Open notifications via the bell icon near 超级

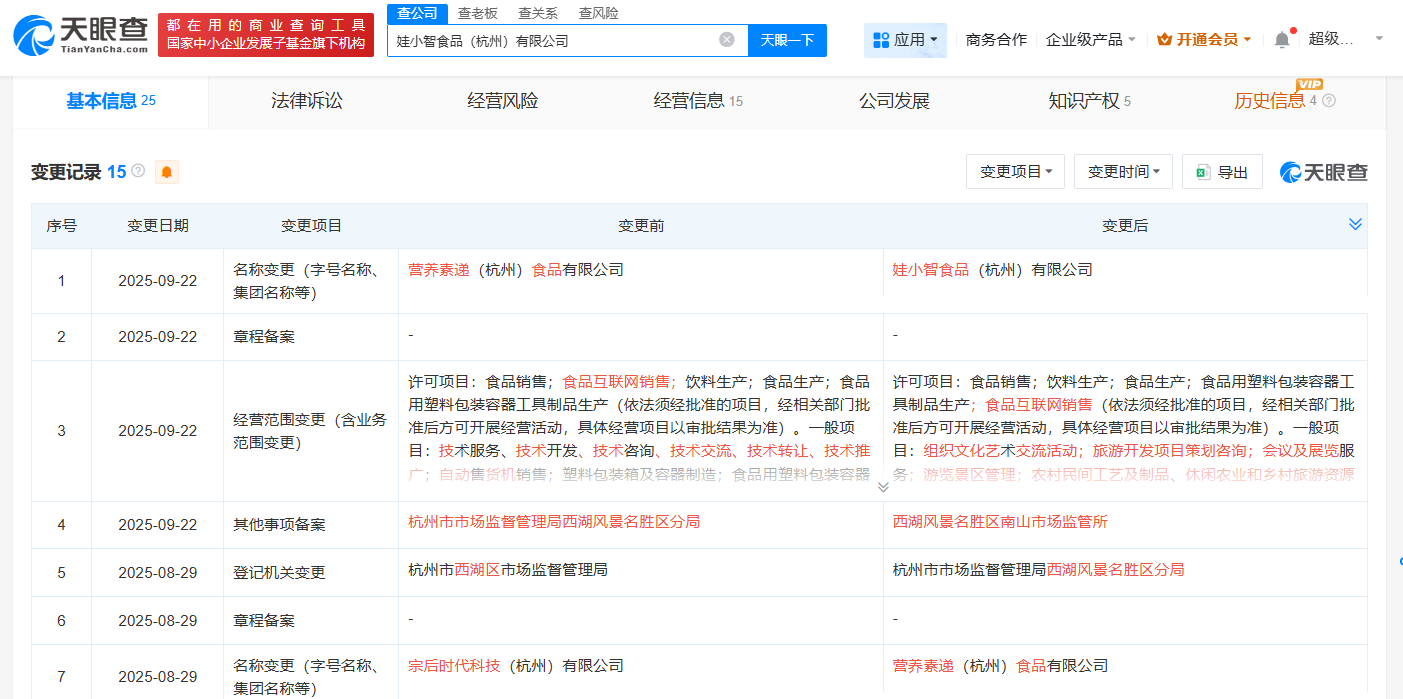coord(1281,37)
